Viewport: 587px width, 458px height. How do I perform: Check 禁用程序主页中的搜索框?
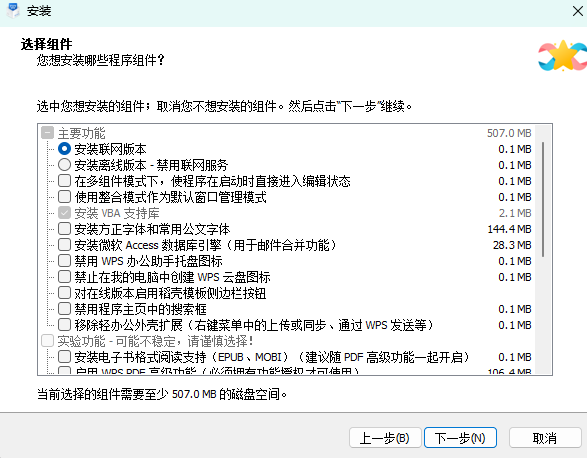click(64, 309)
